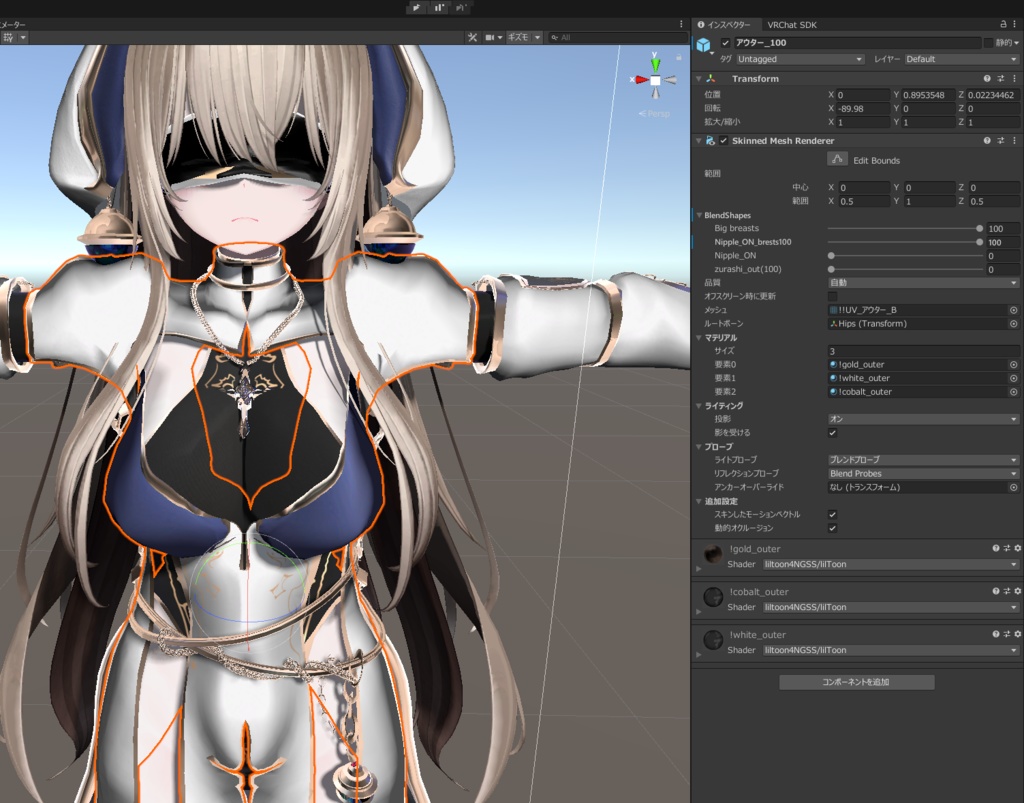The height and width of the screenshot is (803, 1024).
Task: Open the scene view kebab menu
Action: (x=681, y=24)
